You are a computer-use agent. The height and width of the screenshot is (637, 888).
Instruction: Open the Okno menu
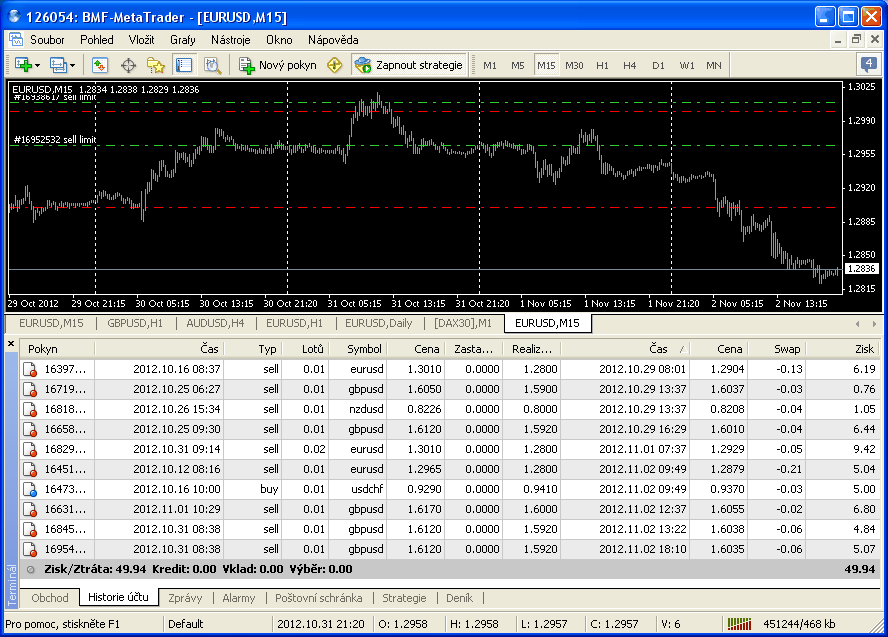coord(279,40)
